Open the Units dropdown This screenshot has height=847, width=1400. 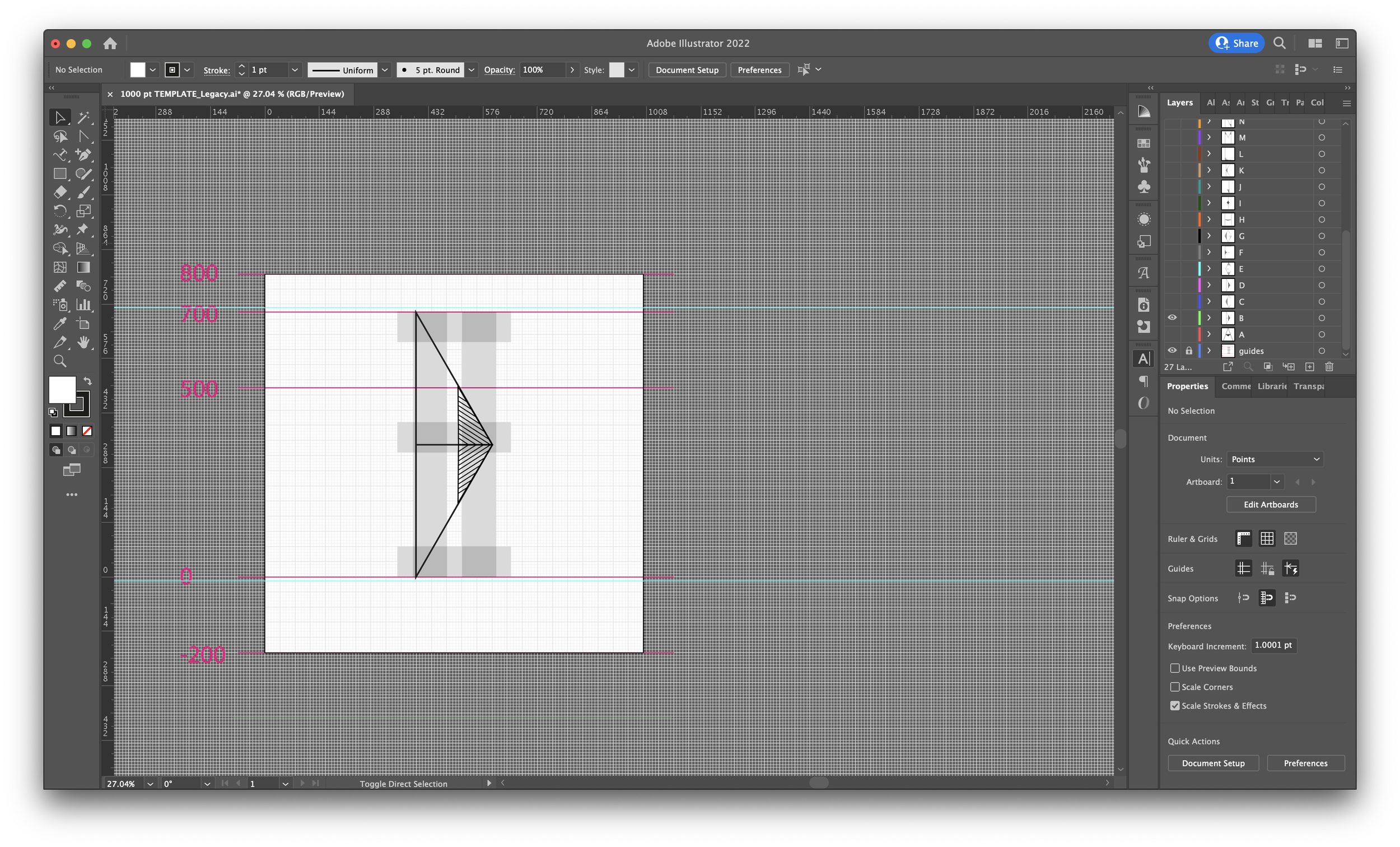(x=1275, y=459)
